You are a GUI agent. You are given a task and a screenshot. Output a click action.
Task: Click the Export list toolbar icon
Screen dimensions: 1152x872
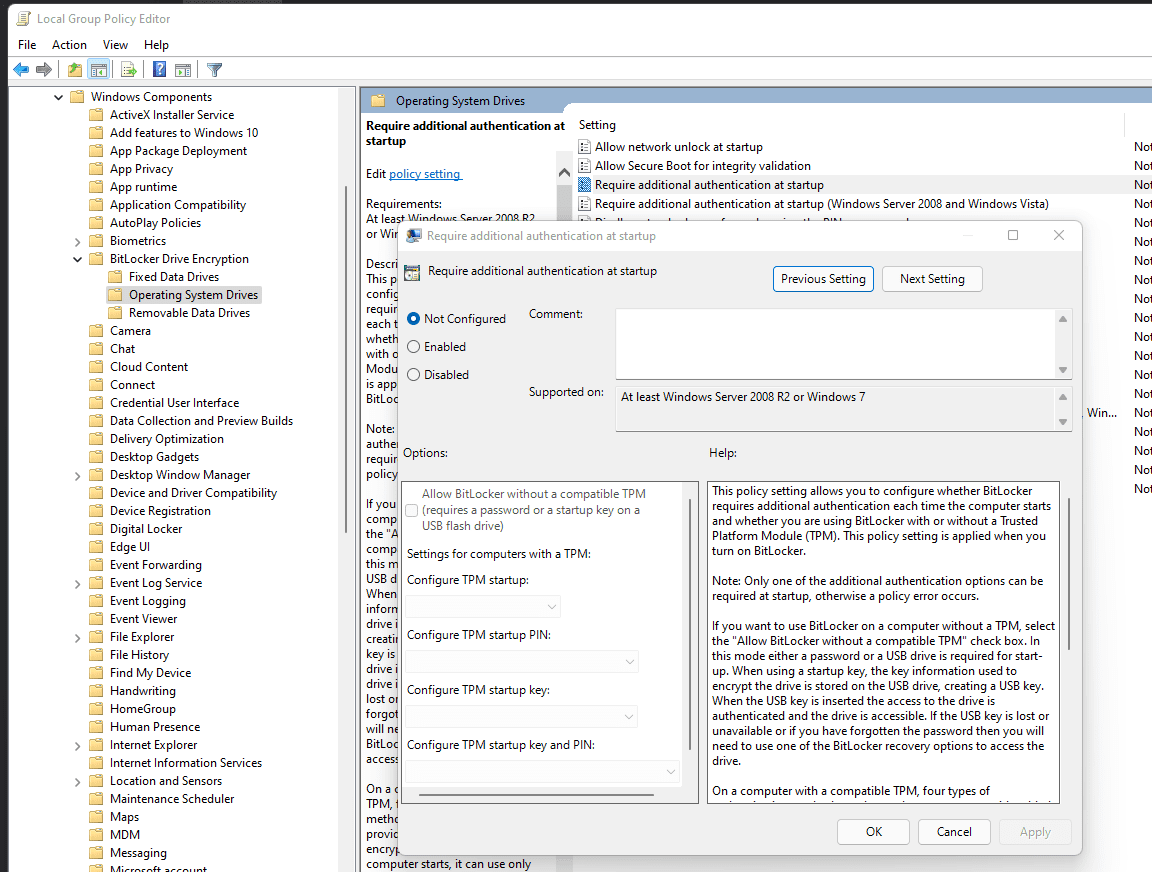pos(129,70)
